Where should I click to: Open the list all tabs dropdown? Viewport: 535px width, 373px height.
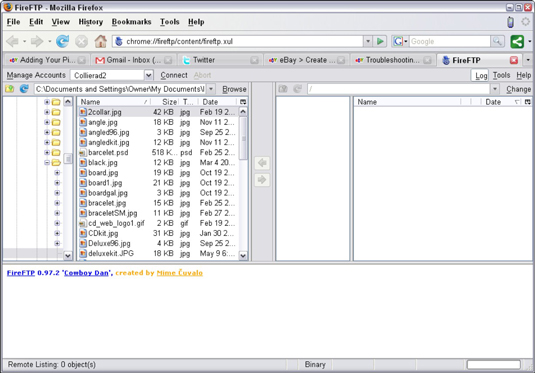[x=528, y=60]
